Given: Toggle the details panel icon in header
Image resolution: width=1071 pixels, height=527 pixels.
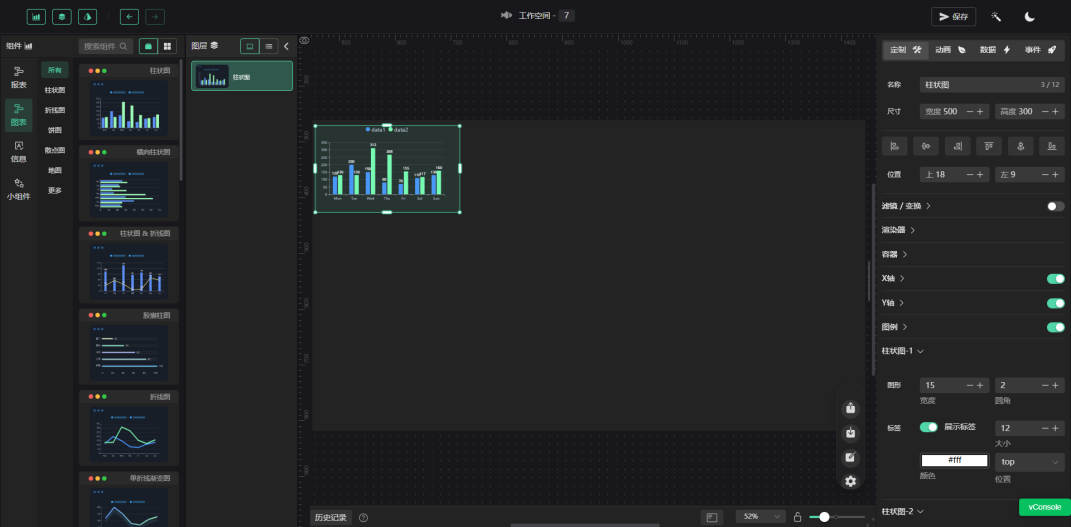Looking at the screenshot, I should point(87,16).
